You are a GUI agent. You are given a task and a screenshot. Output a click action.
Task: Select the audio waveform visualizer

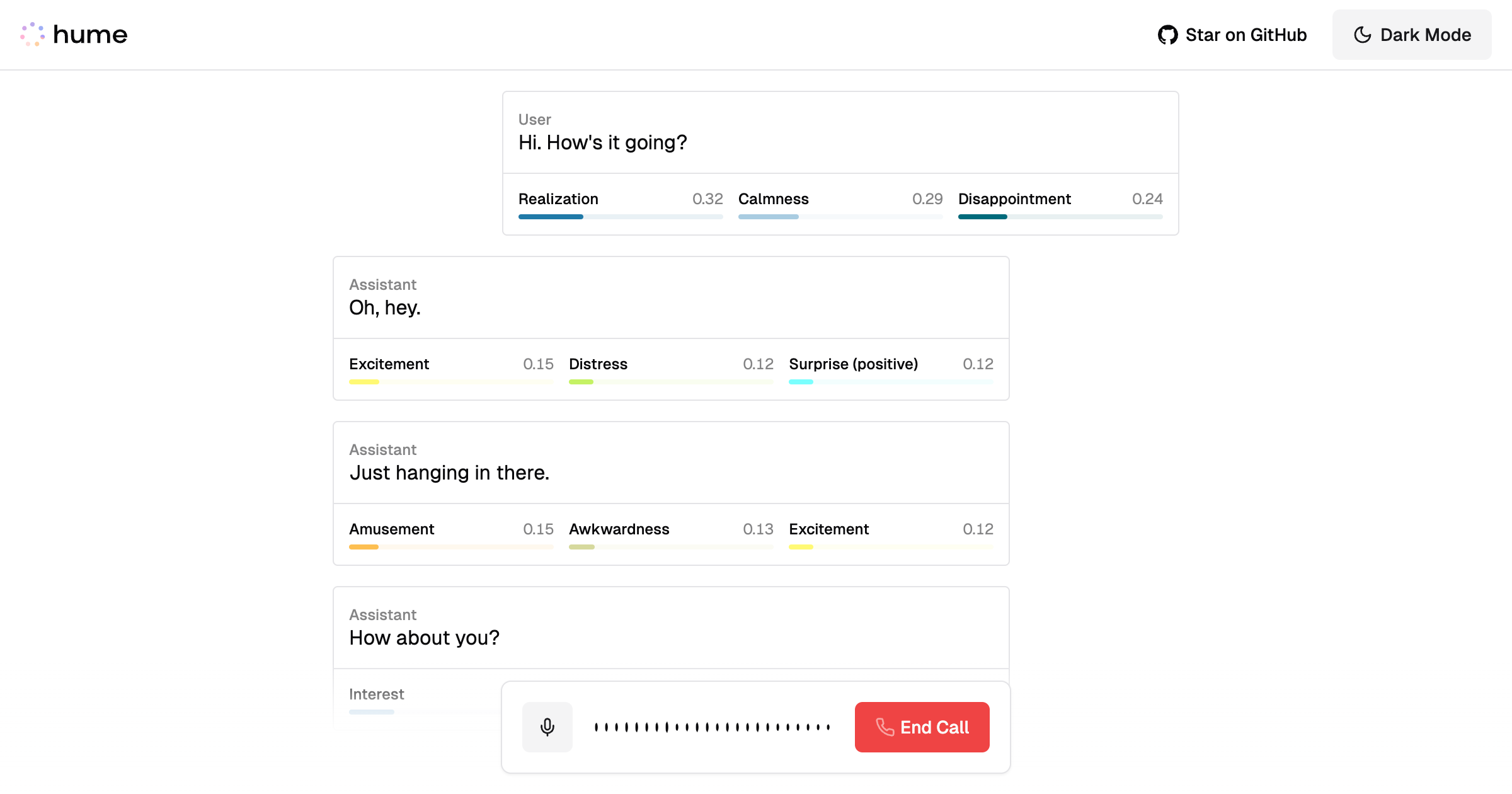pyautogui.click(x=712, y=727)
